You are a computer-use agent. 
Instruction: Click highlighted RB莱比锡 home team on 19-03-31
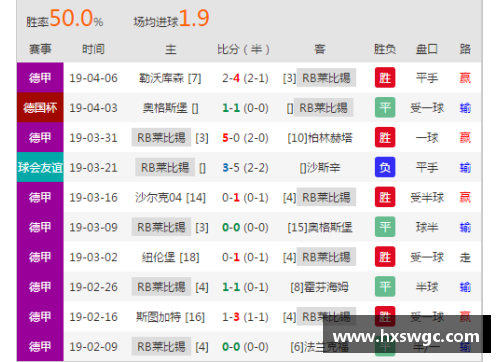coord(161,137)
